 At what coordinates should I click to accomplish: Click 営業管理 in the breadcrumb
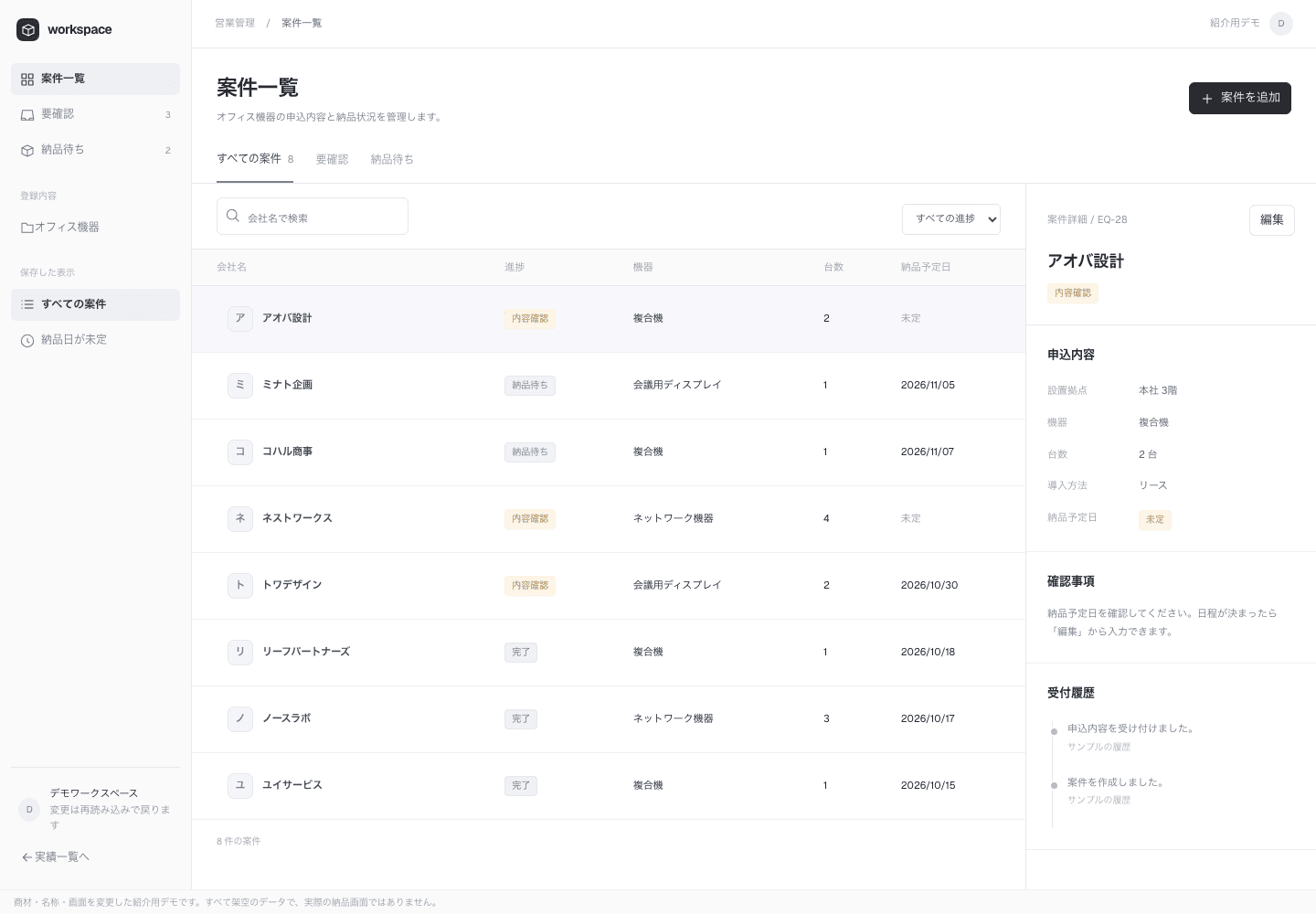[235, 23]
